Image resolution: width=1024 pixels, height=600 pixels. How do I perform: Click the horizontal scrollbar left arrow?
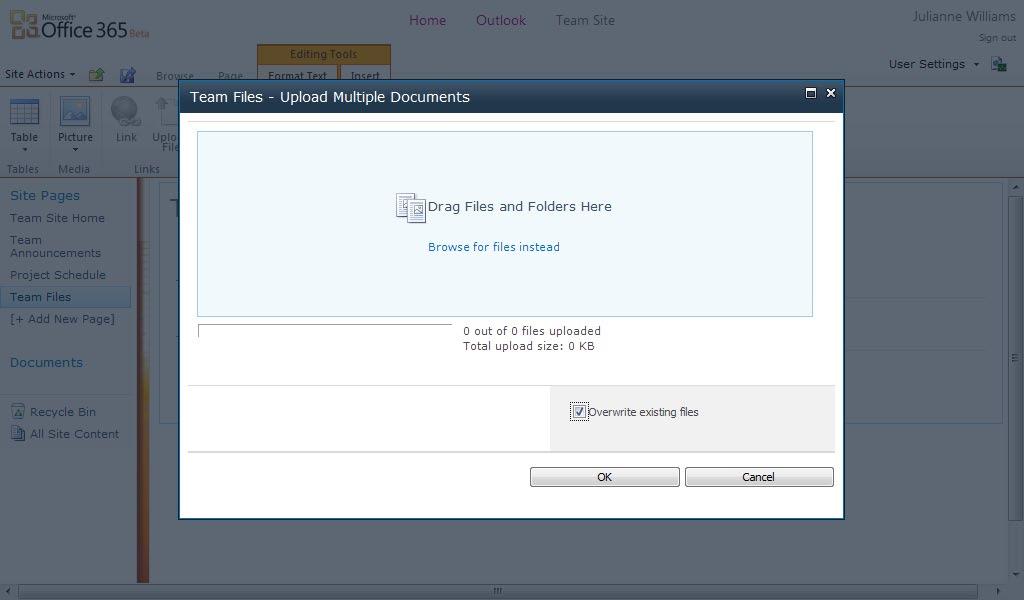tap(8, 591)
